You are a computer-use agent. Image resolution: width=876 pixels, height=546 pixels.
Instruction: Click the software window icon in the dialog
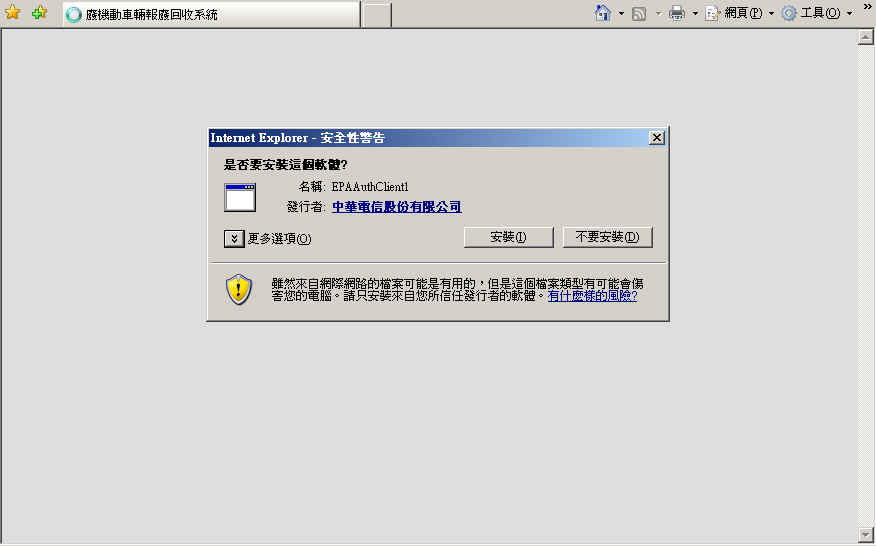(x=240, y=197)
